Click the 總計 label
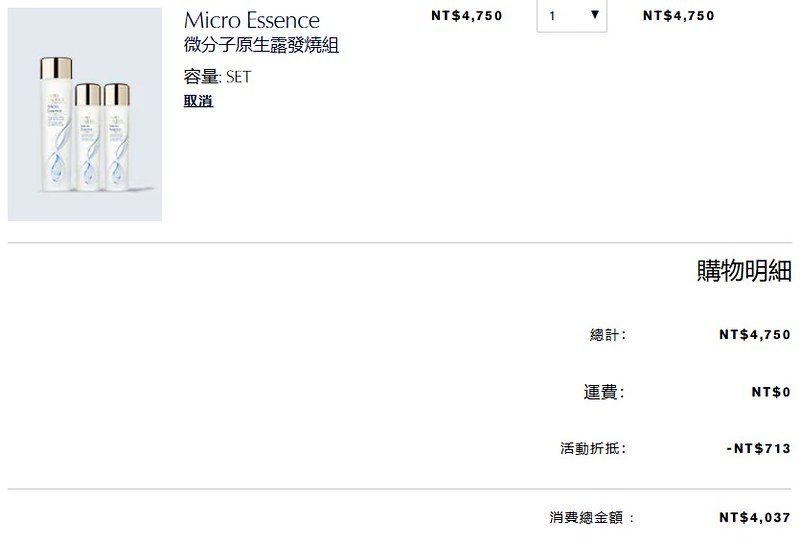The height and width of the screenshot is (544, 800). [x=607, y=335]
